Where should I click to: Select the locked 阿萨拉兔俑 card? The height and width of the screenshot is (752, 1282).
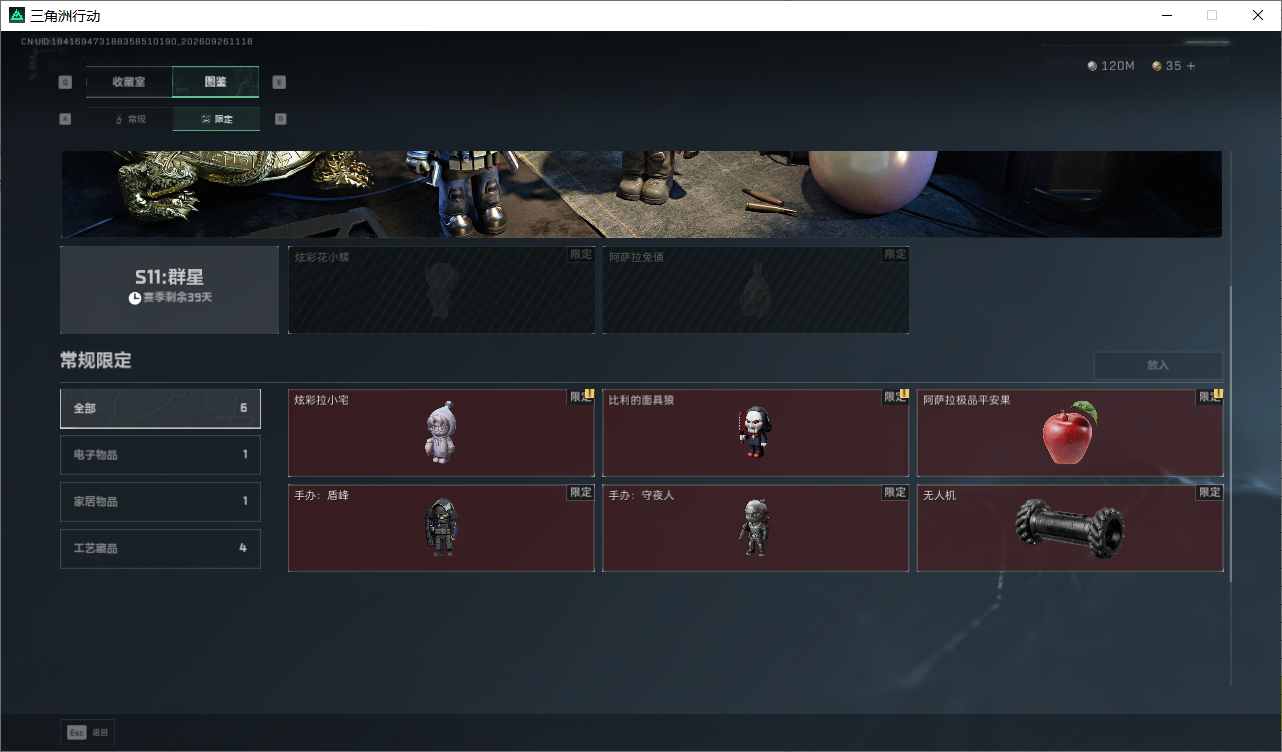tap(756, 290)
